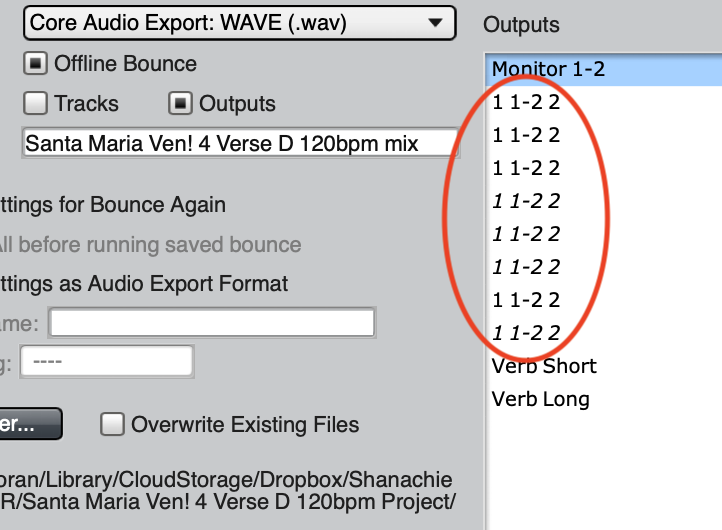
Task: Enable Overwrite Existing Files checkbox
Action: tap(114, 424)
